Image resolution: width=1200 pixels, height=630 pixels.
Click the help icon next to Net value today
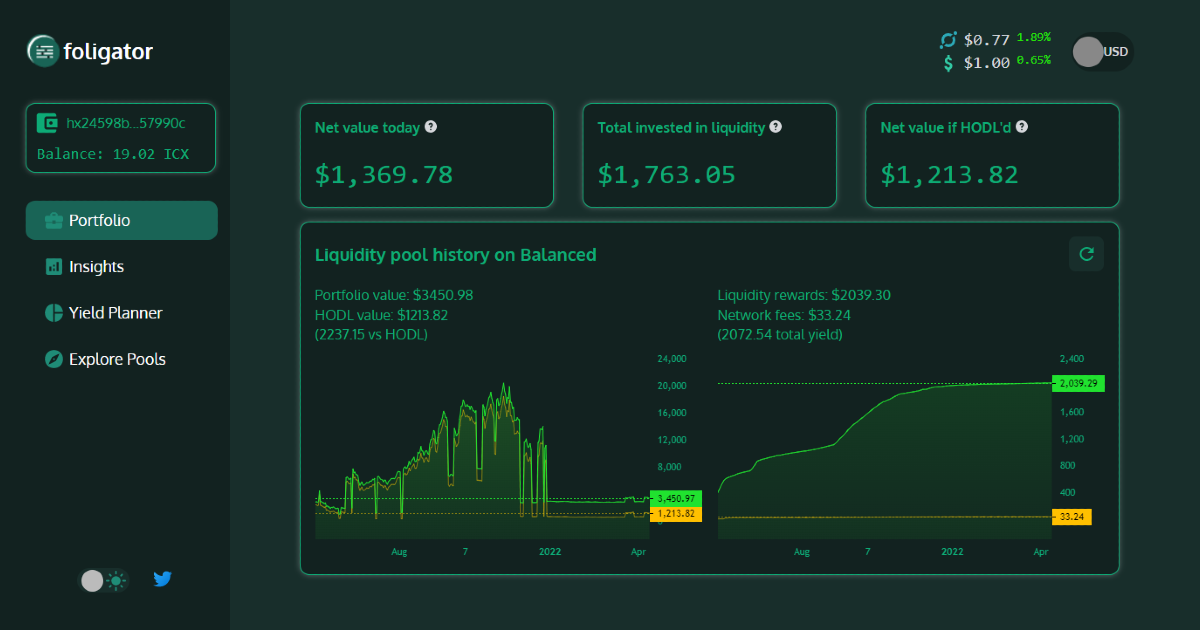point(430,127)
